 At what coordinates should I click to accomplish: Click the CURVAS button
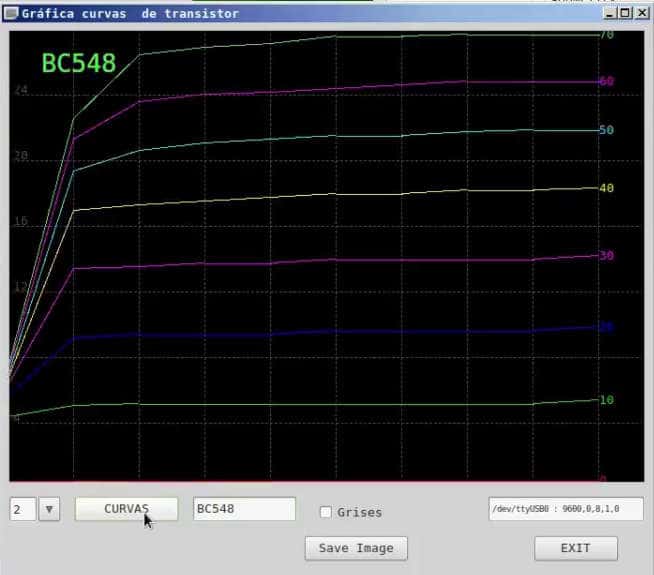(x=126, y=509)
